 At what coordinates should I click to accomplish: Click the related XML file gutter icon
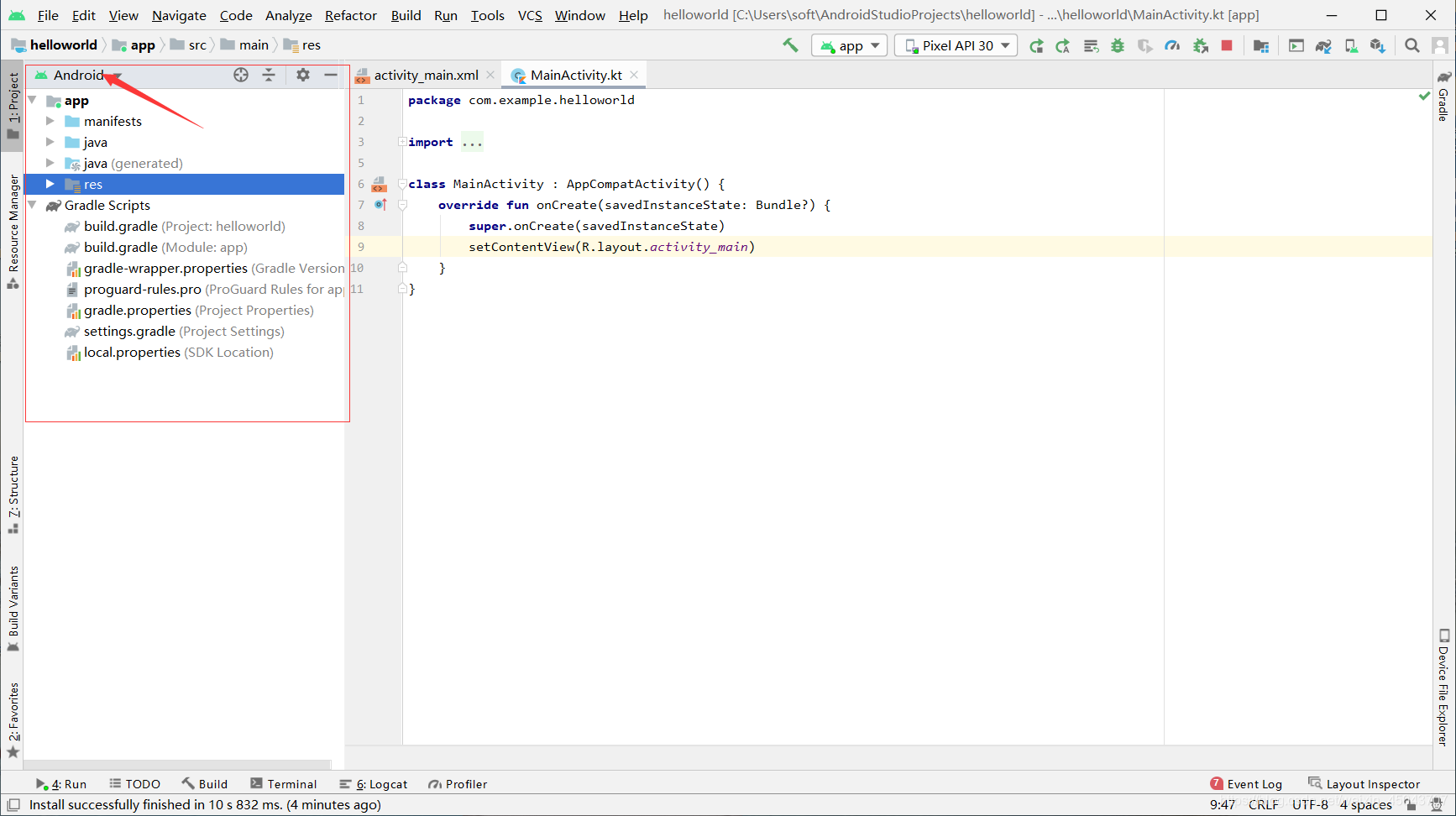click(x=379, y=185)
